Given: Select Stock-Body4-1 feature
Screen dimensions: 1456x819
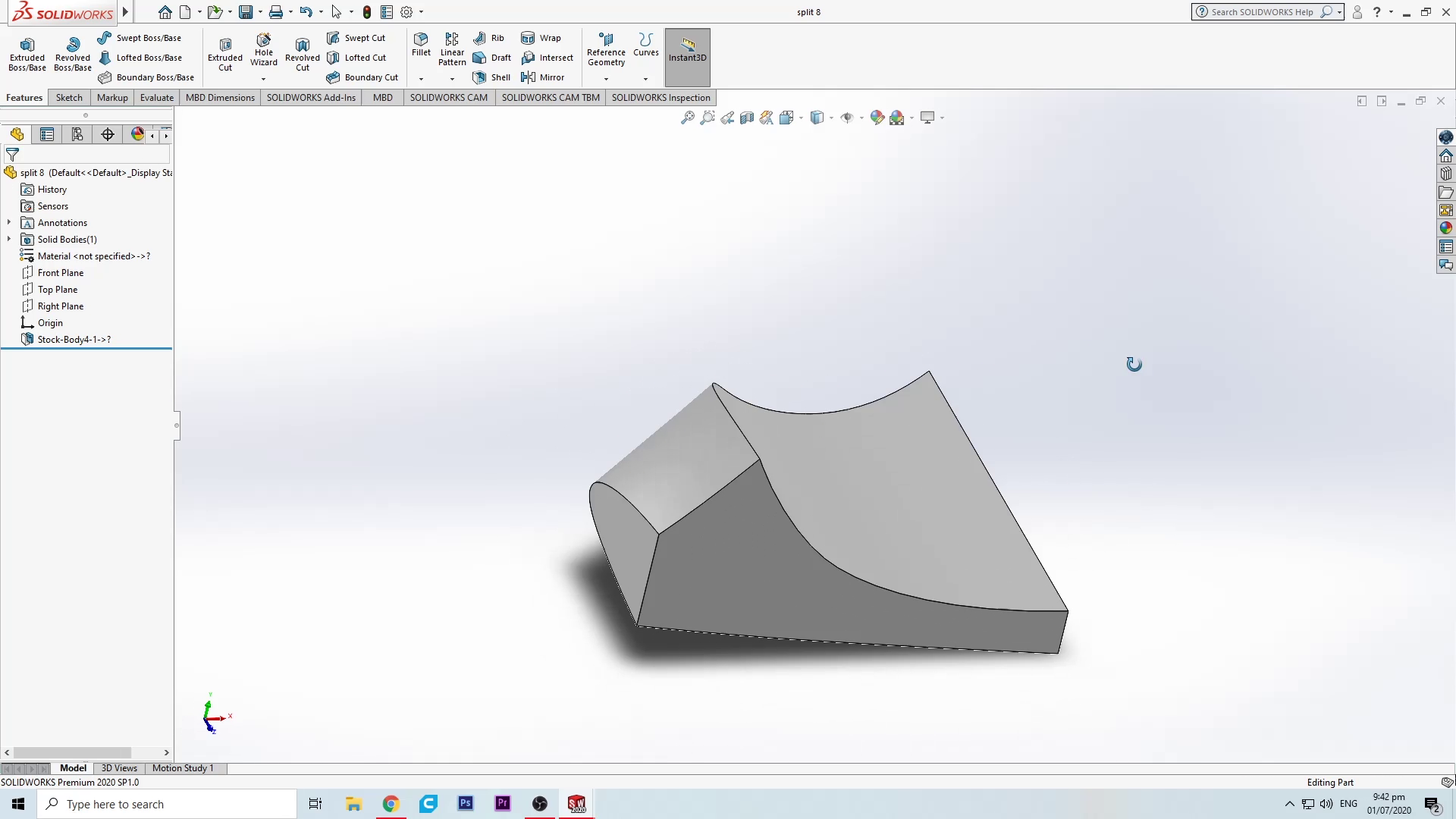Looking at the screenshot, I should (x=74, y=340).
